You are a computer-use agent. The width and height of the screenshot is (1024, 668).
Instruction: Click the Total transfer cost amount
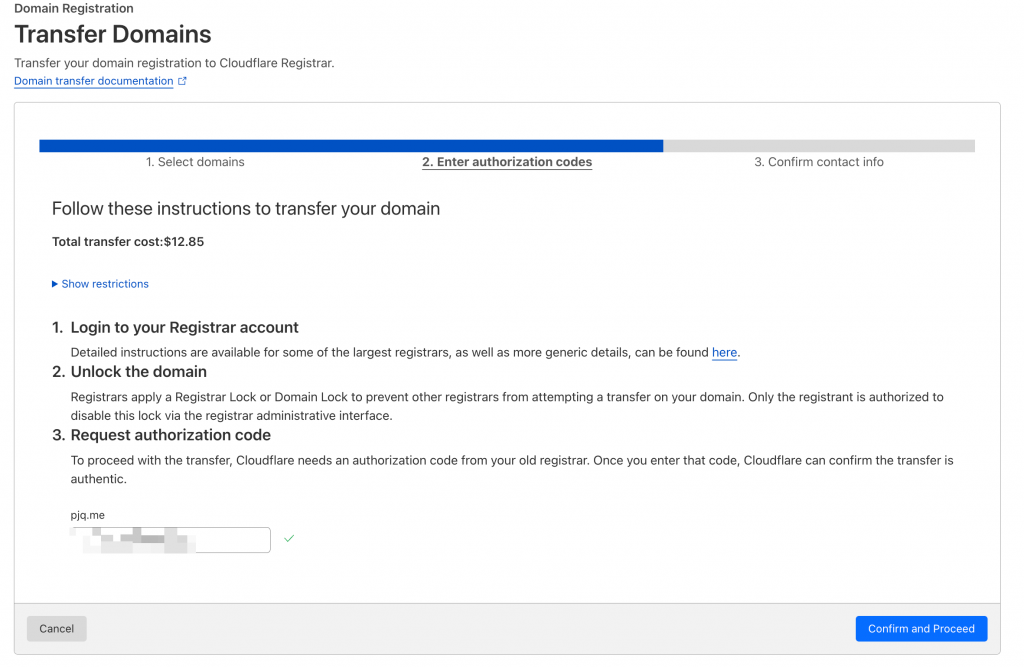coord(184,242)
